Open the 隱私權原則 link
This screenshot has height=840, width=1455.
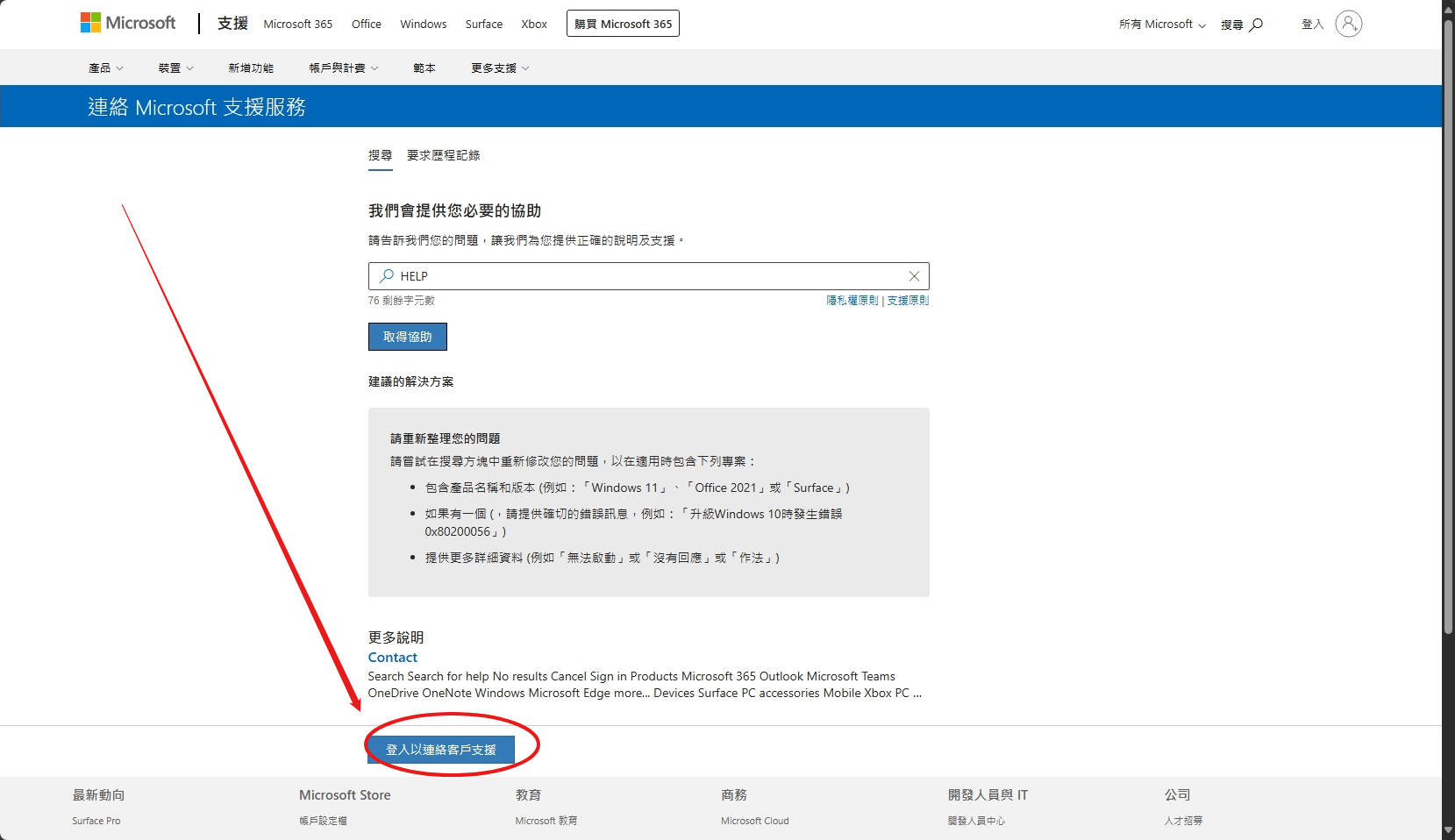point(852,300)
